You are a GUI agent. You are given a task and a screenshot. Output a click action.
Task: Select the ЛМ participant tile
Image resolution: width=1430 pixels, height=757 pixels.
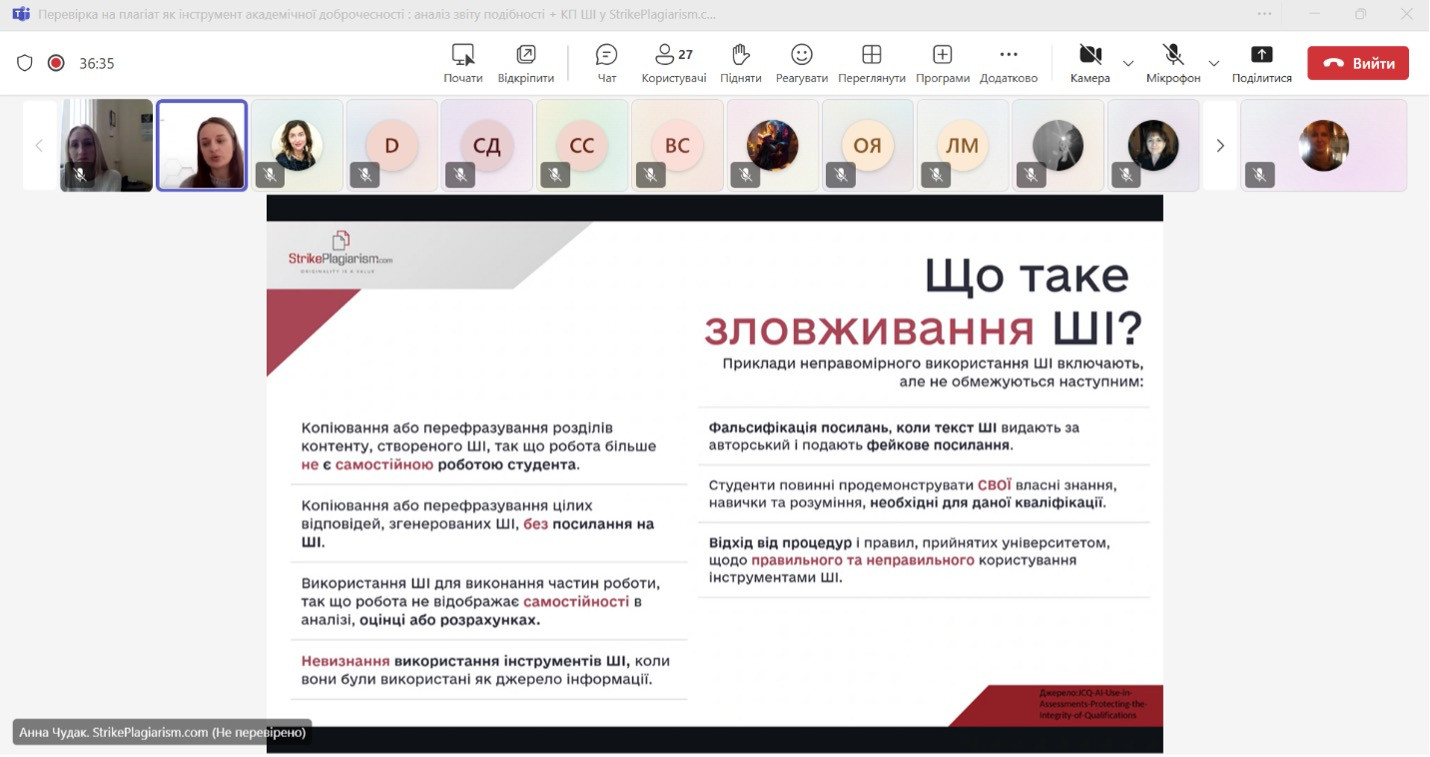pyautogui.click(x=963, y=145)
